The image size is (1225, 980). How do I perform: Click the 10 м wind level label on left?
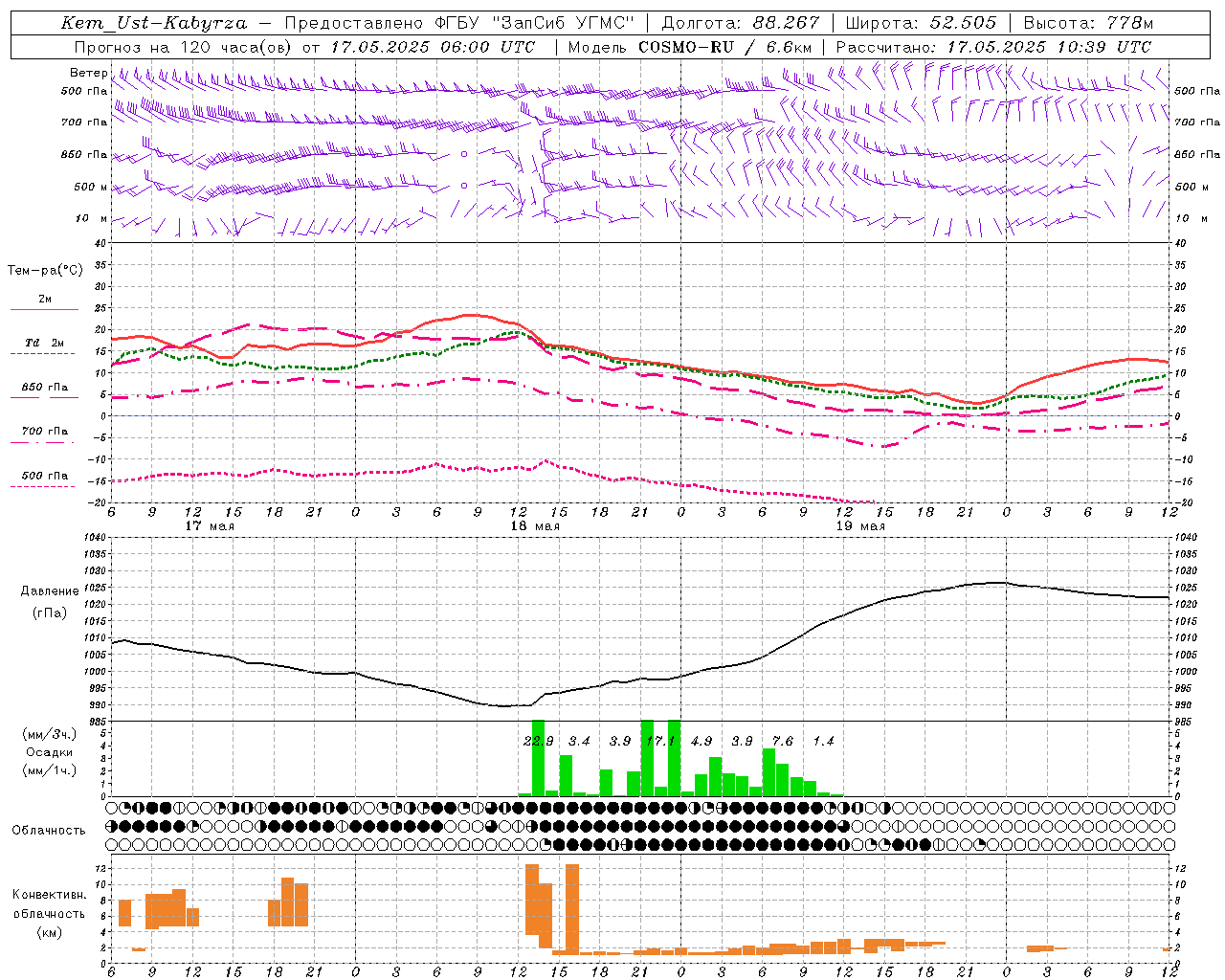(x=91, y=218)
